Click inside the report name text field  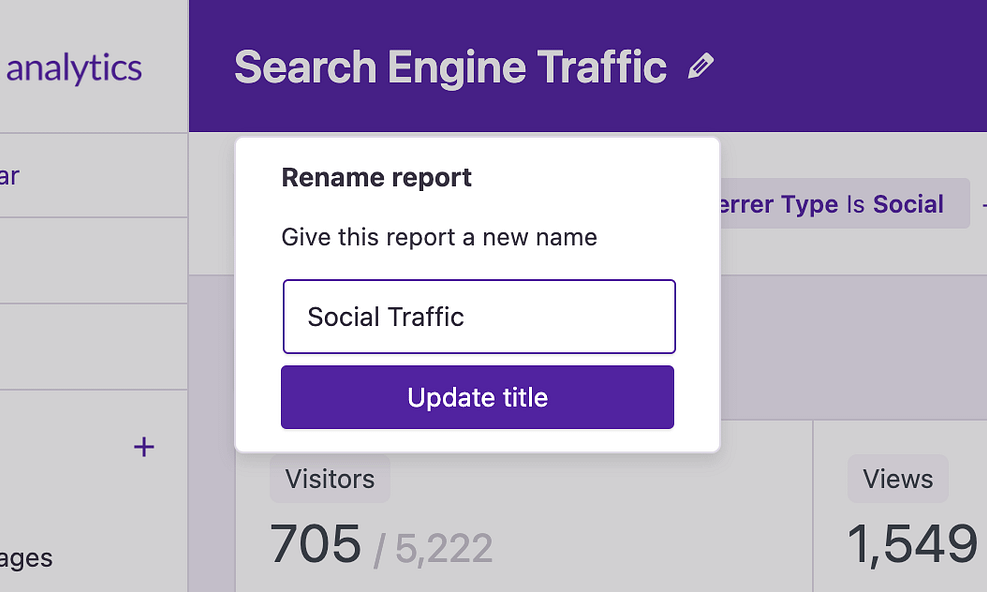tap(478, 316)
